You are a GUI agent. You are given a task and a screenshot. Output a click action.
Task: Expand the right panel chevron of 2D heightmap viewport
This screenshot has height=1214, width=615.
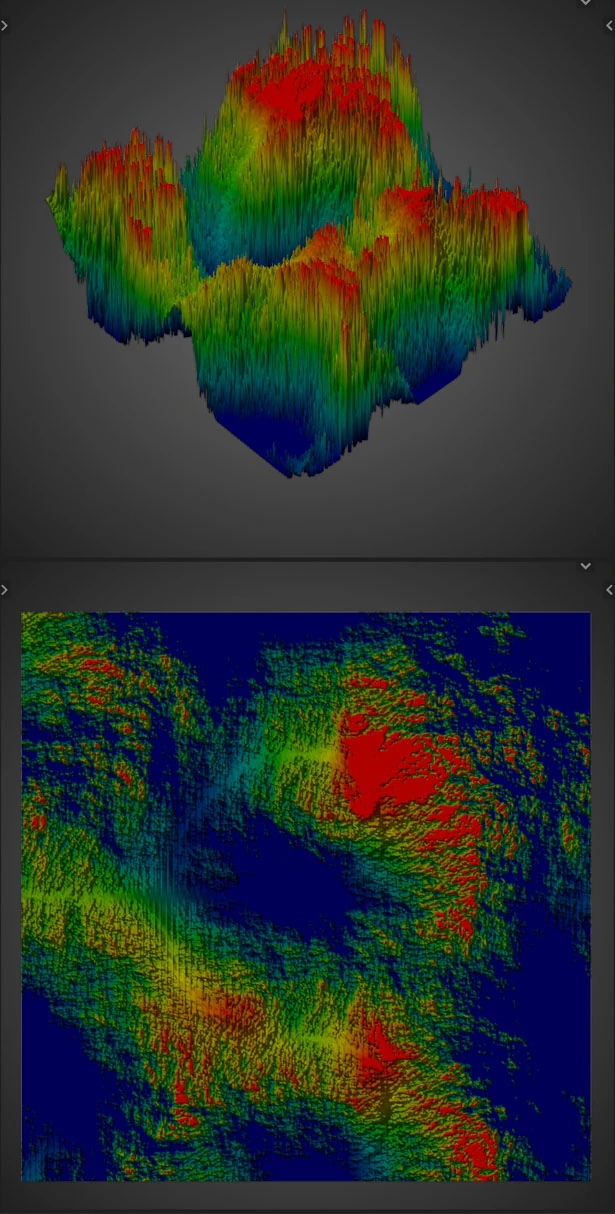click(610, 590)
